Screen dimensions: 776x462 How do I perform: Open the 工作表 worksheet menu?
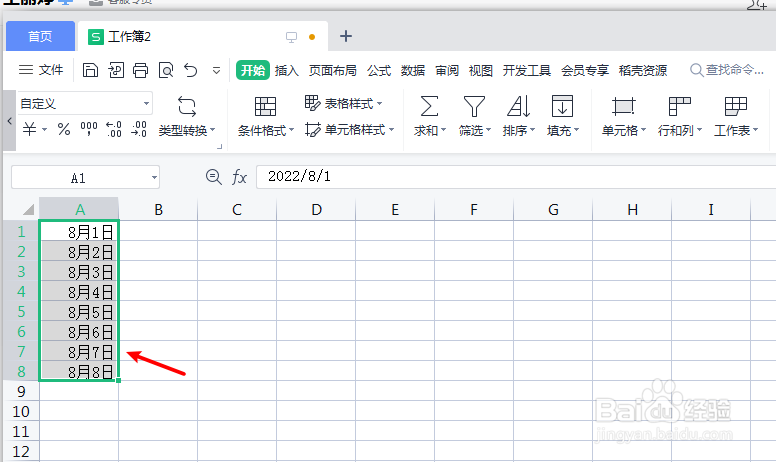736,117
